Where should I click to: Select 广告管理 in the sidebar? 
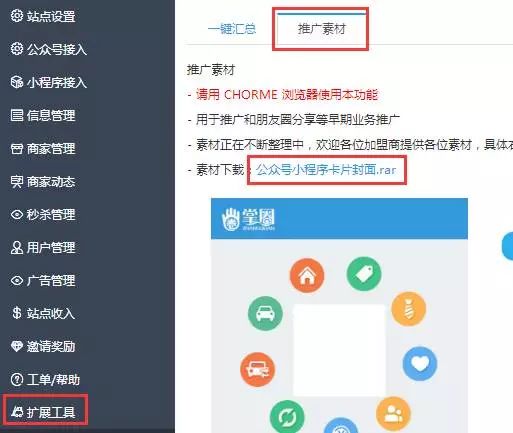pyautogui.click(x=43, y=280)
